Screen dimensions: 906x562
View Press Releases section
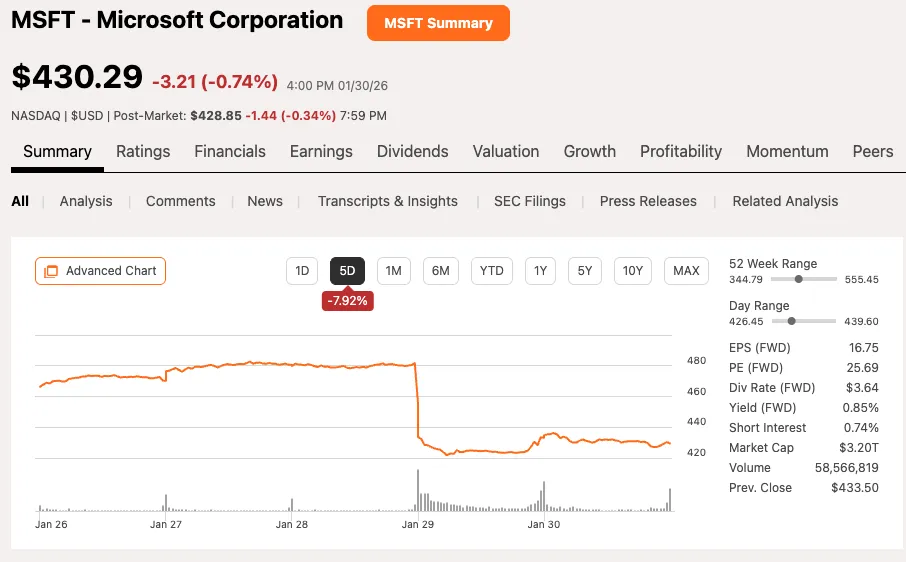648,201
